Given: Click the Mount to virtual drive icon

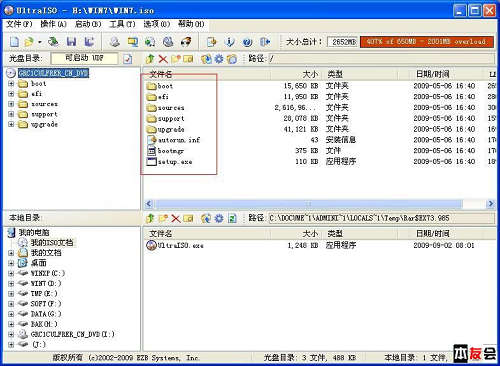Looking at the screenshot, I should click(x=168, y=42).
